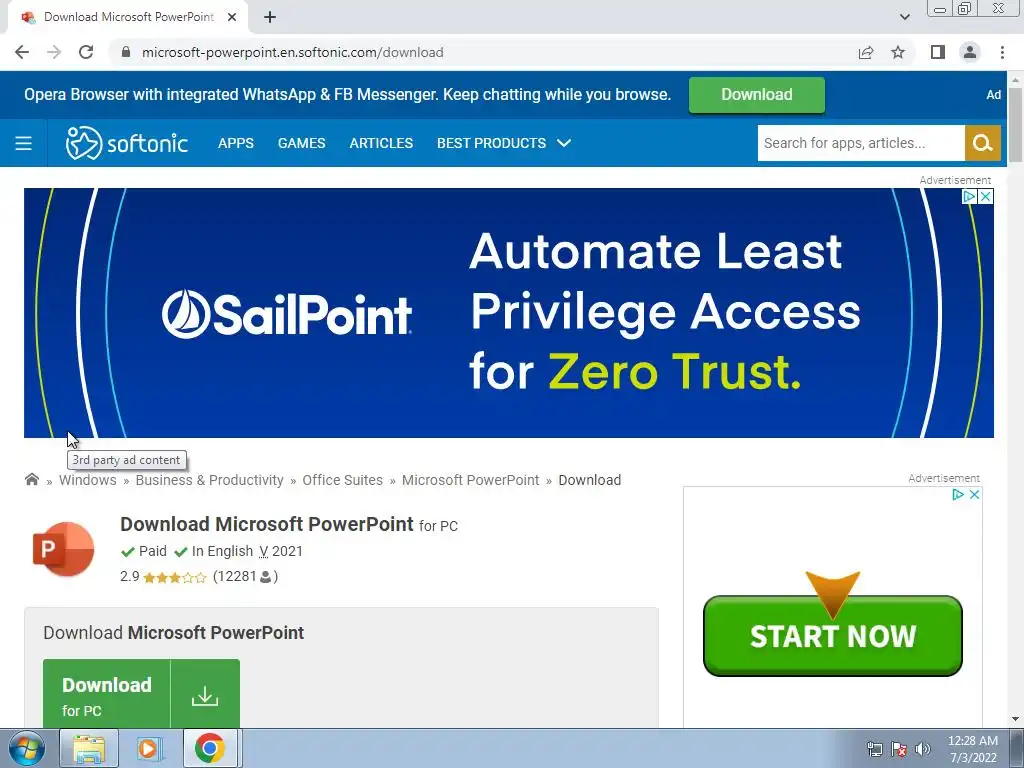Screen dimensions: 1024x768
Task: Open a new browser tab
Action: pos(270,17)
